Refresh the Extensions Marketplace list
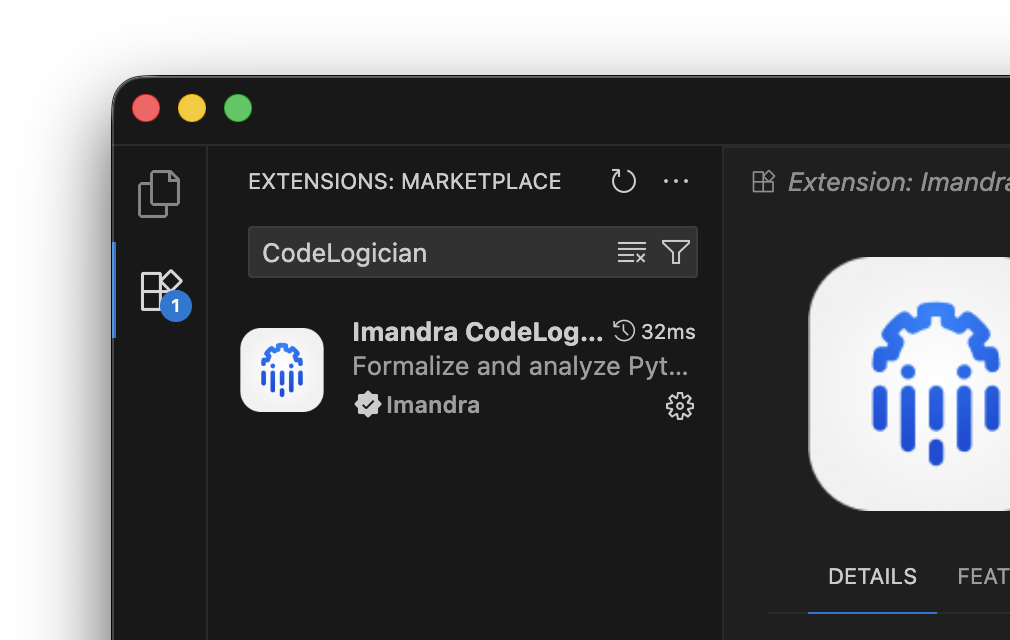 623,181
